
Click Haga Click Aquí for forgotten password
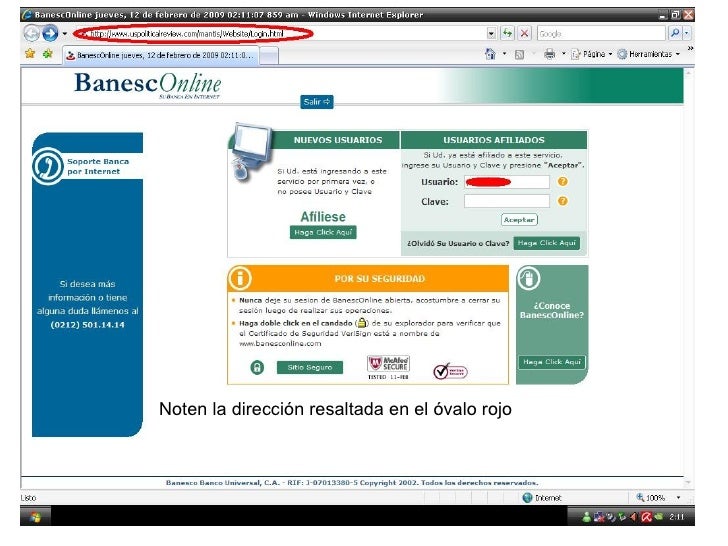tap(546, 243)
